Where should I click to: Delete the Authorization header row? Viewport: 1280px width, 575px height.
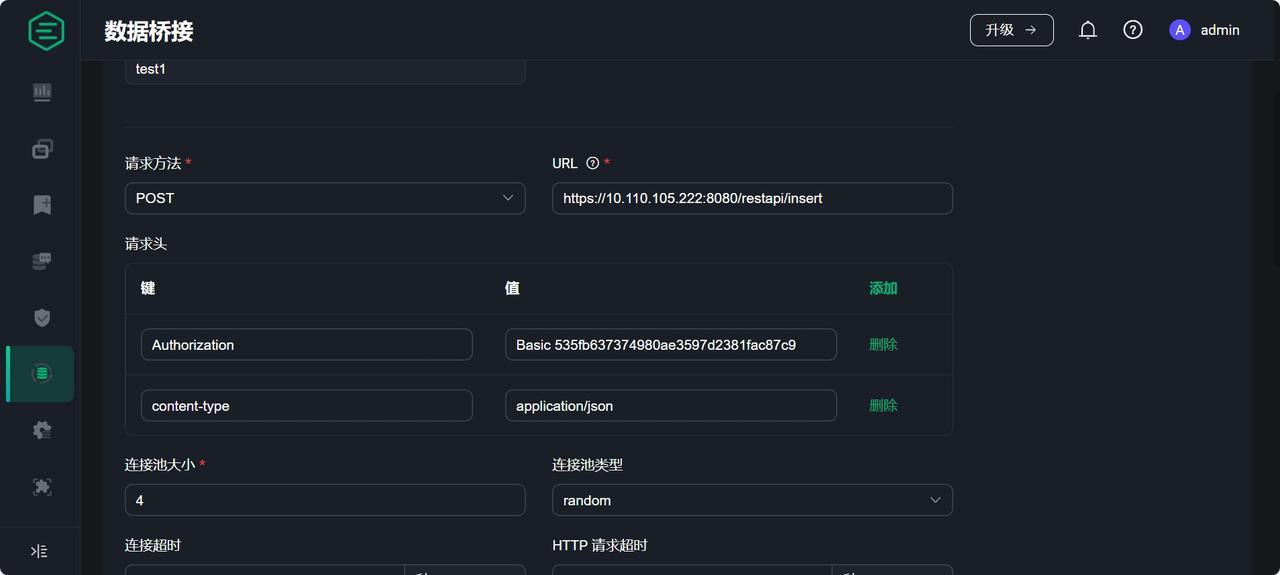pyautogui.click(x=883, y=344)
